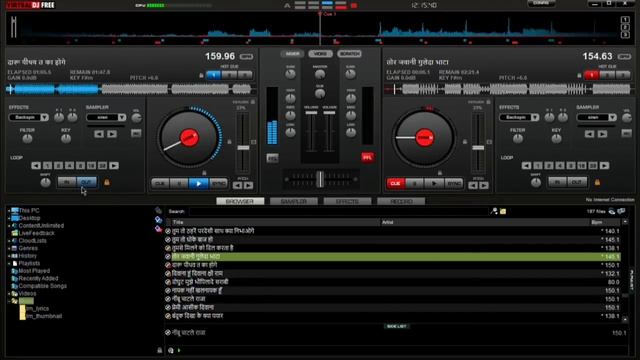This screenshot has width=640, height=360.
Task: Click the Bpm column header
Action: [596, 222]
